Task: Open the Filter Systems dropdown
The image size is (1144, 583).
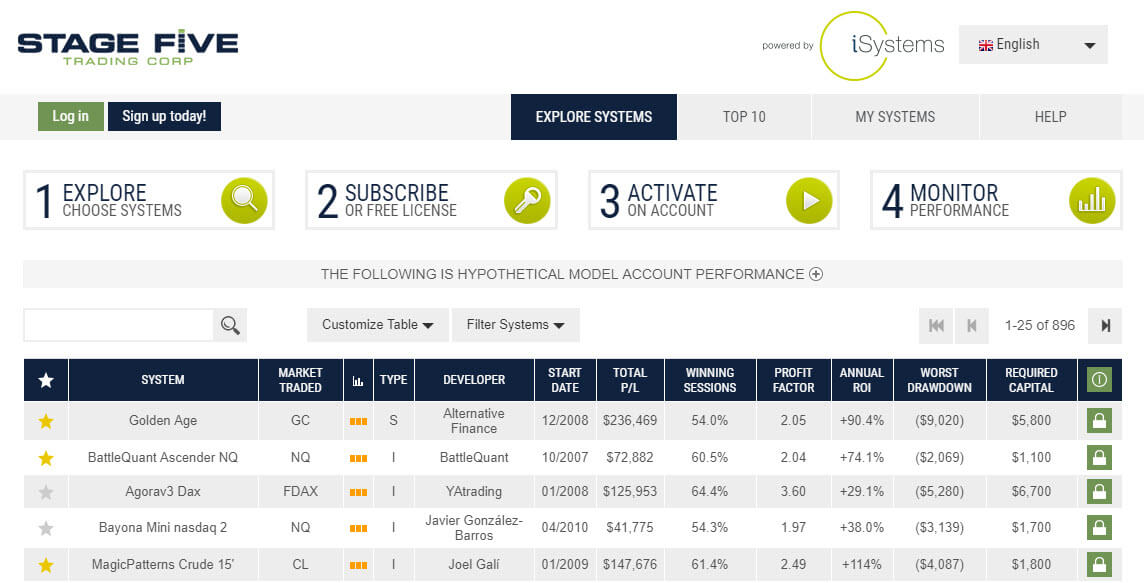Action: tap(516, 325)
